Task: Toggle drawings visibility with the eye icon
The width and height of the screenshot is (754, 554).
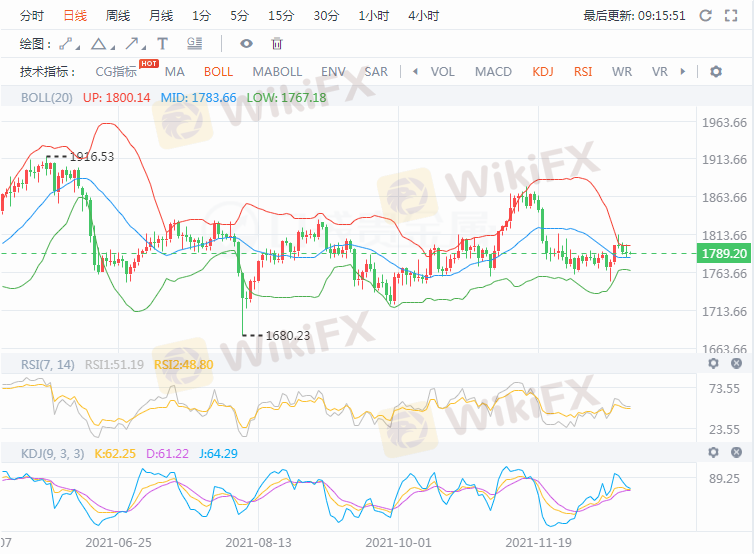Action: tap(246, 44)
